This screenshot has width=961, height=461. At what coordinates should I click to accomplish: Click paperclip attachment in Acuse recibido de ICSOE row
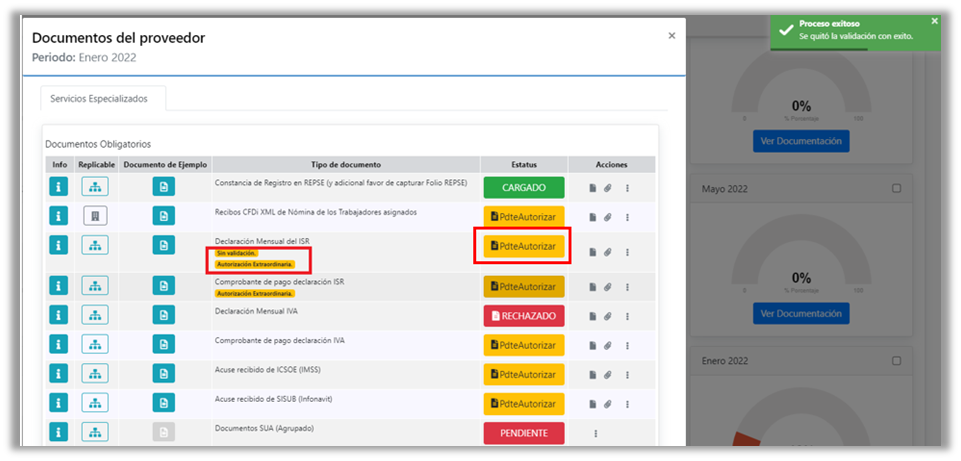(x=607, y=375)
